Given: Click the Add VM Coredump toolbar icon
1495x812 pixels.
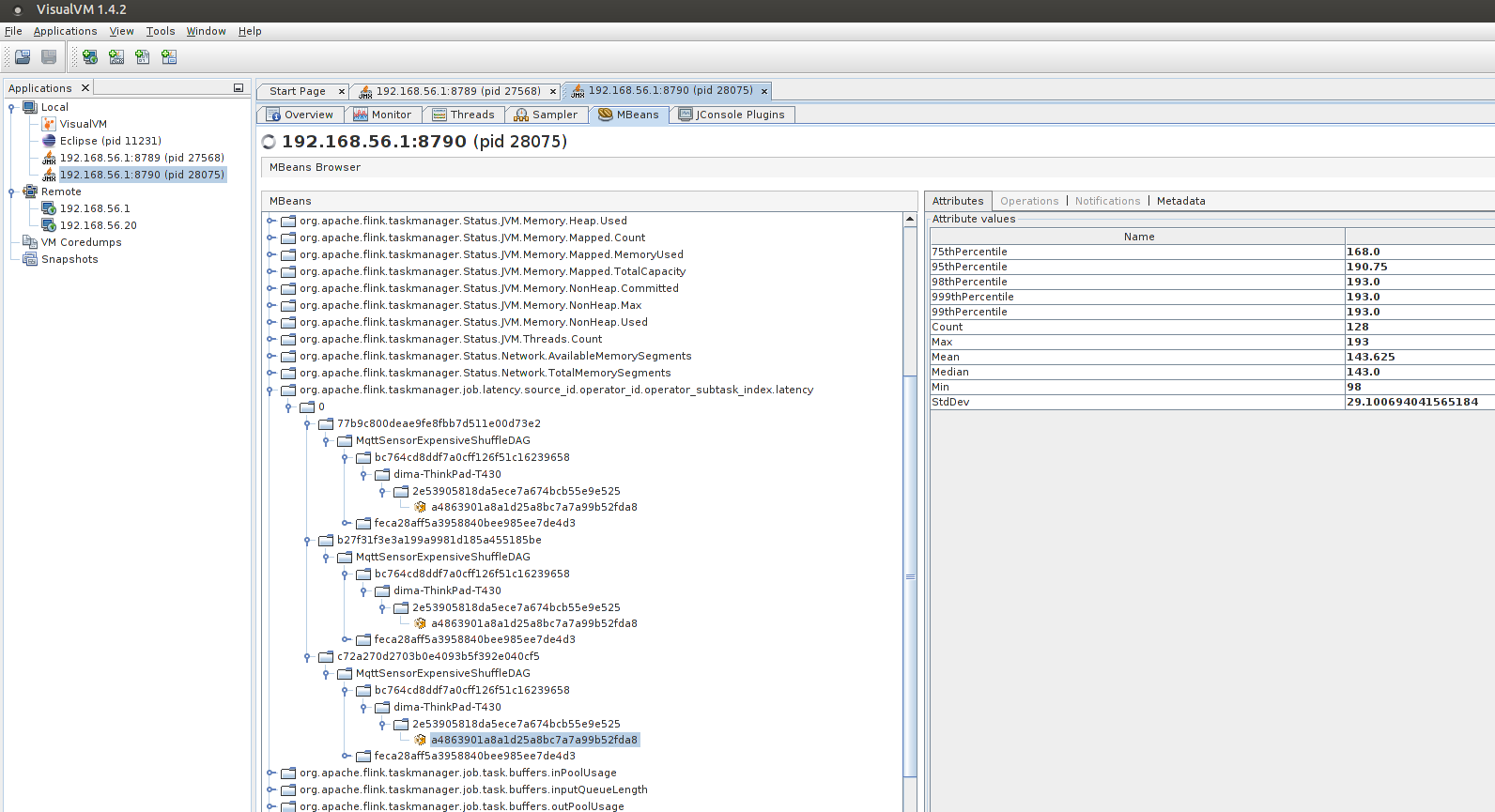Looking at the screenshot, I should click(143, 57).
